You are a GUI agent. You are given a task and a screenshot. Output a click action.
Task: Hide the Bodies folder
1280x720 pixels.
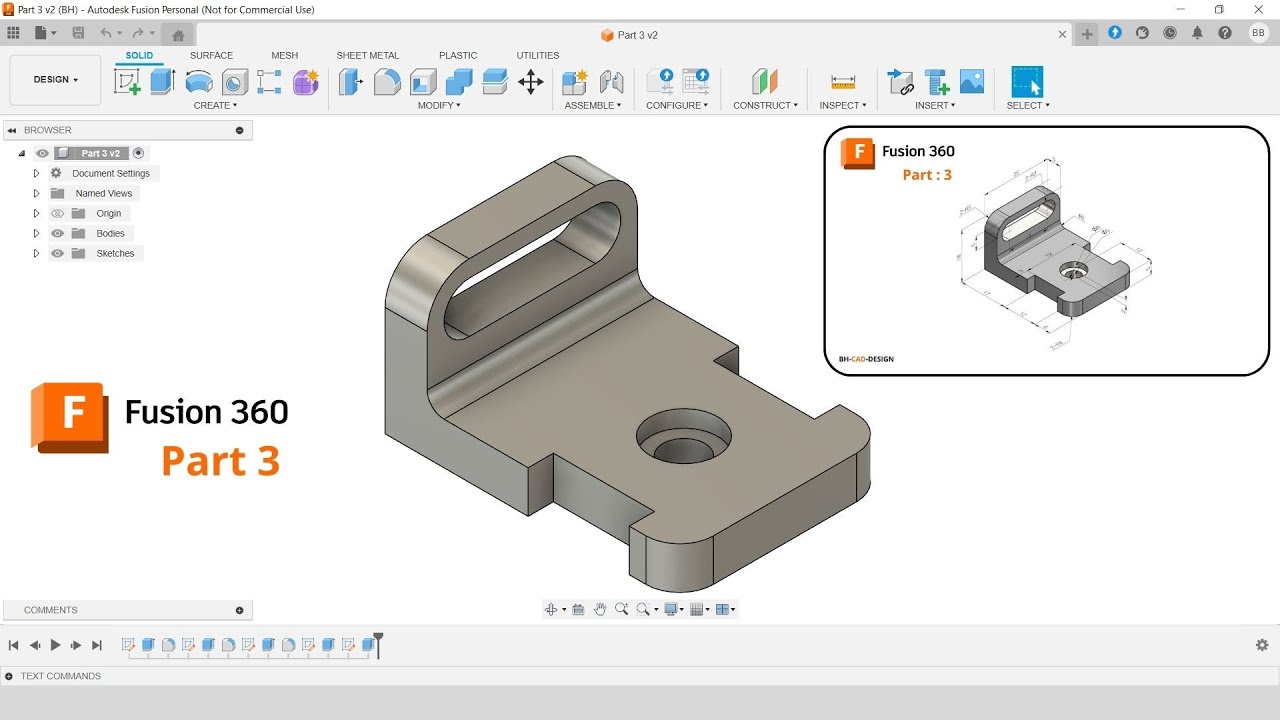pos(57,233)
